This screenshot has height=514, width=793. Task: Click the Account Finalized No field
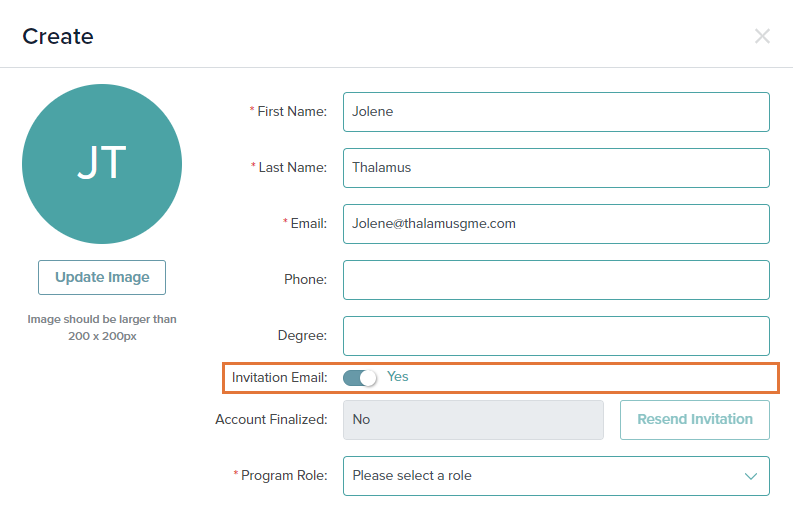(473, 420)
